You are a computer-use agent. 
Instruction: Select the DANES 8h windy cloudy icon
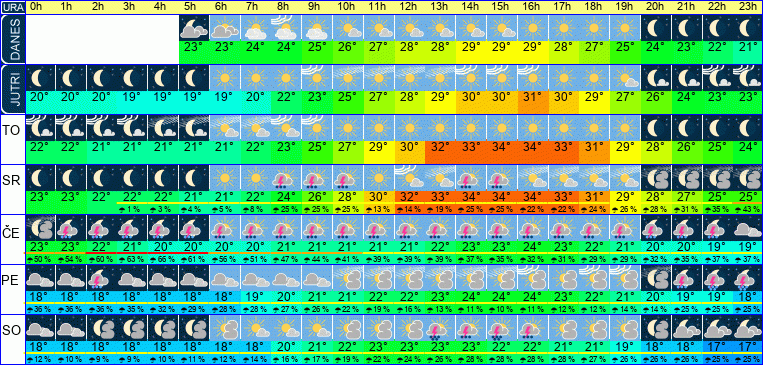(287, 28)
